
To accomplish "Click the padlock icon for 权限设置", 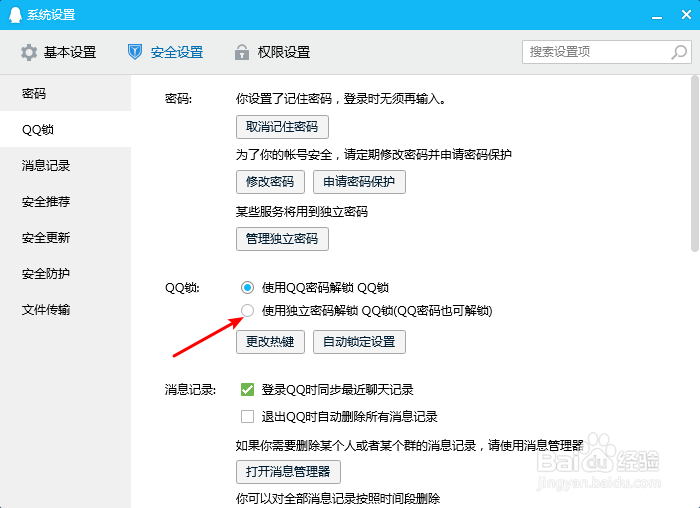I will [242, 52].
